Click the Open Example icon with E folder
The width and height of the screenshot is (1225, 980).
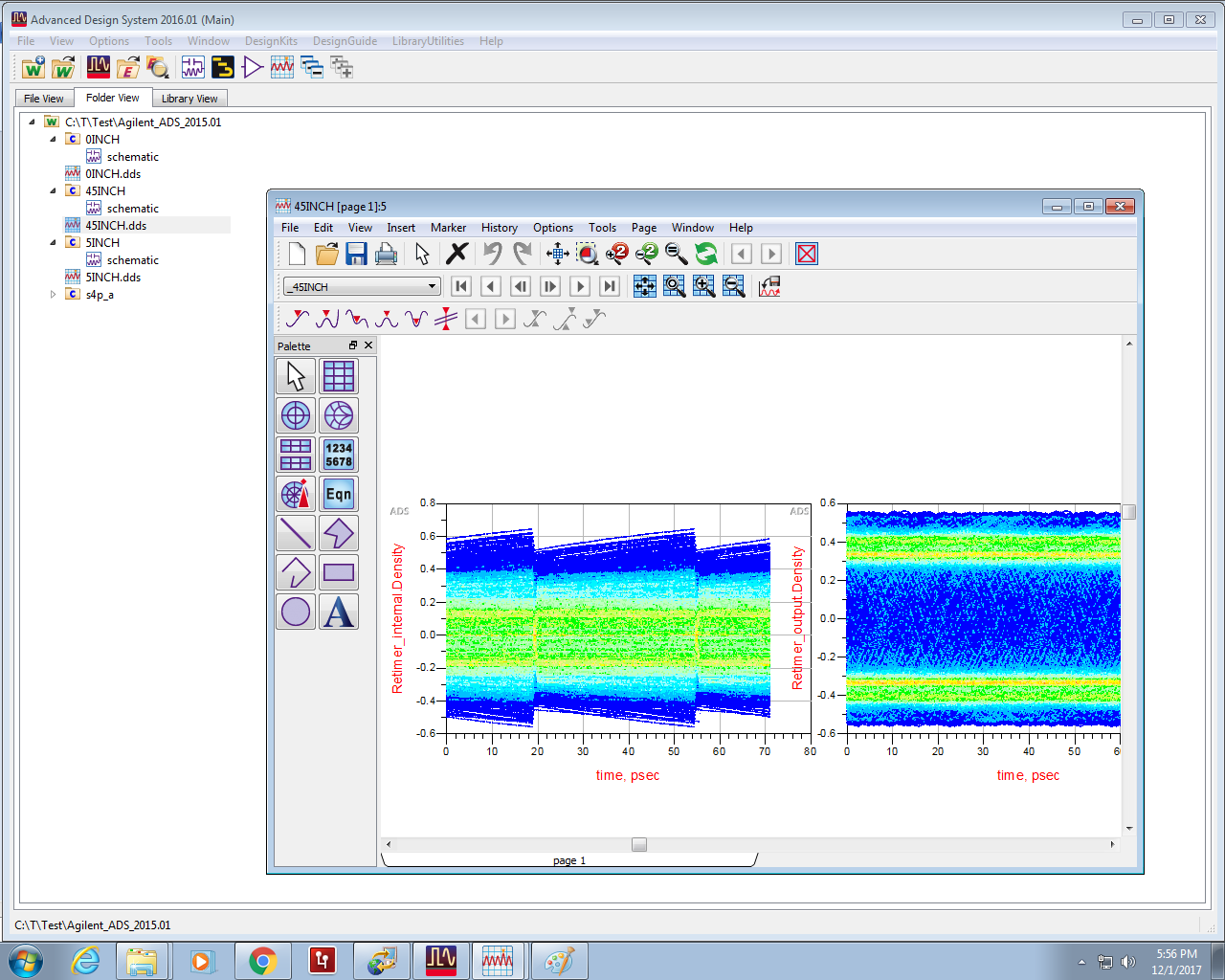point(128,67)
